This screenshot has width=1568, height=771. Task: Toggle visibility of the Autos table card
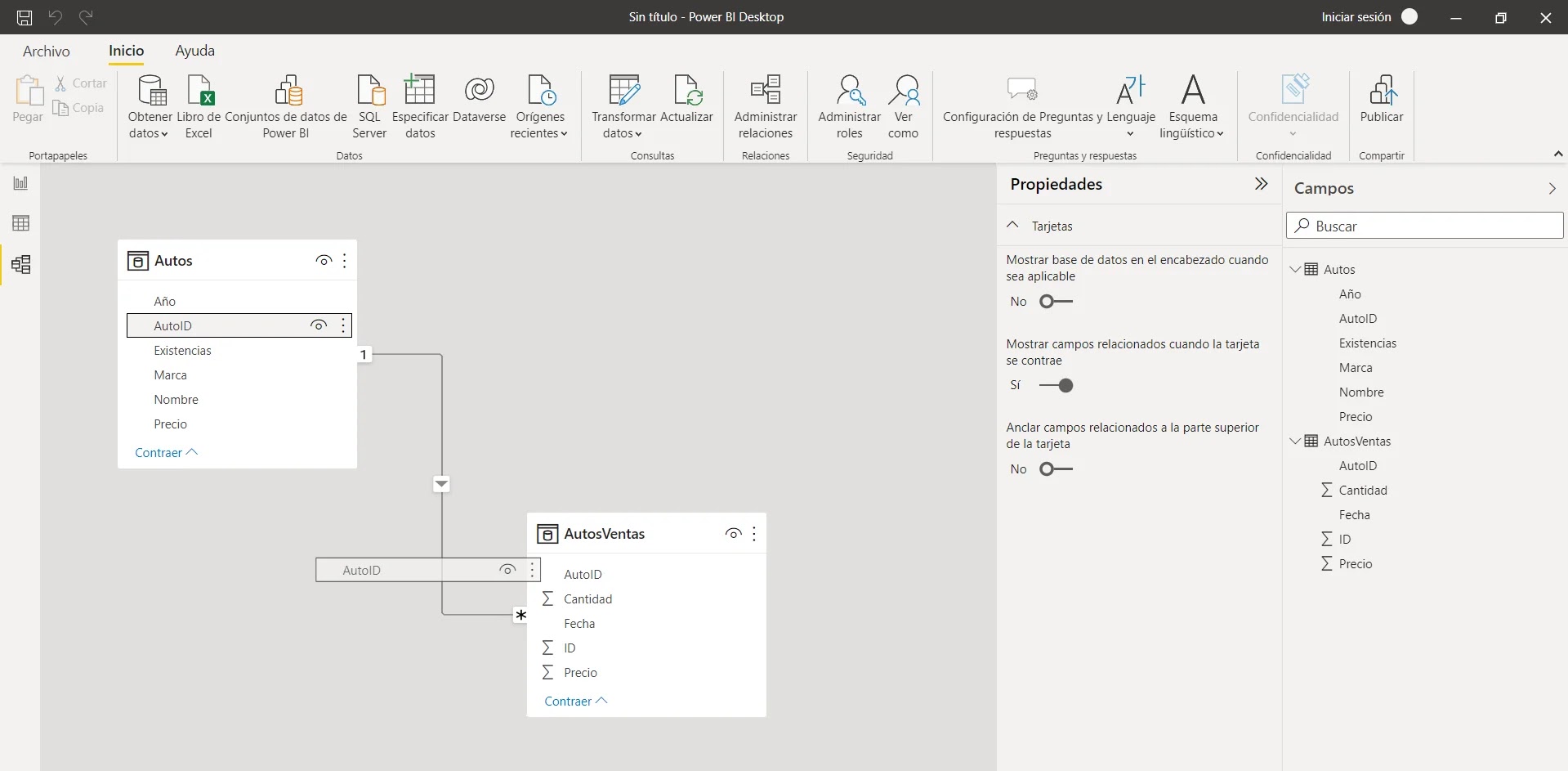pos(324,261)
